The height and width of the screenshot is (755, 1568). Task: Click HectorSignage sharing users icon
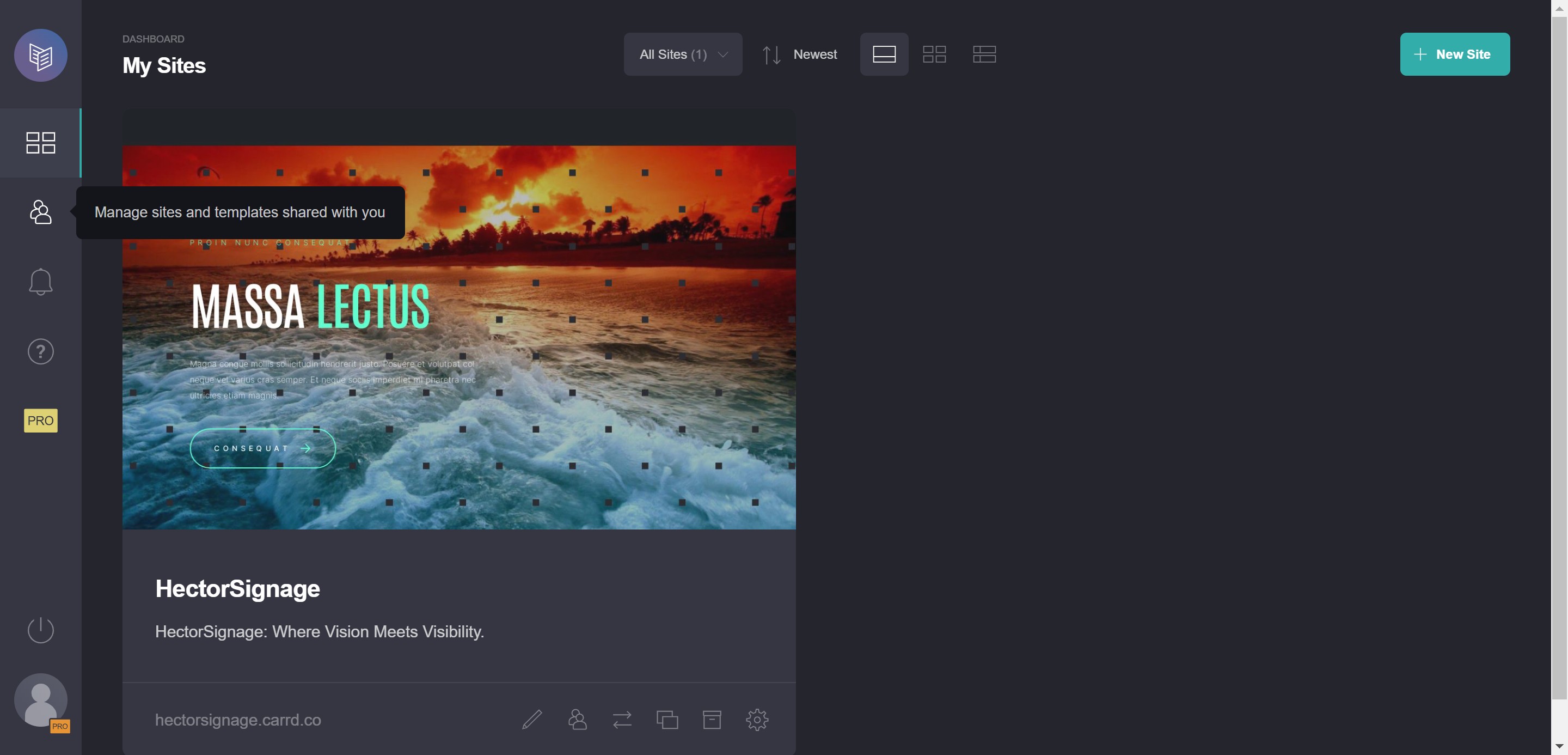577,720
